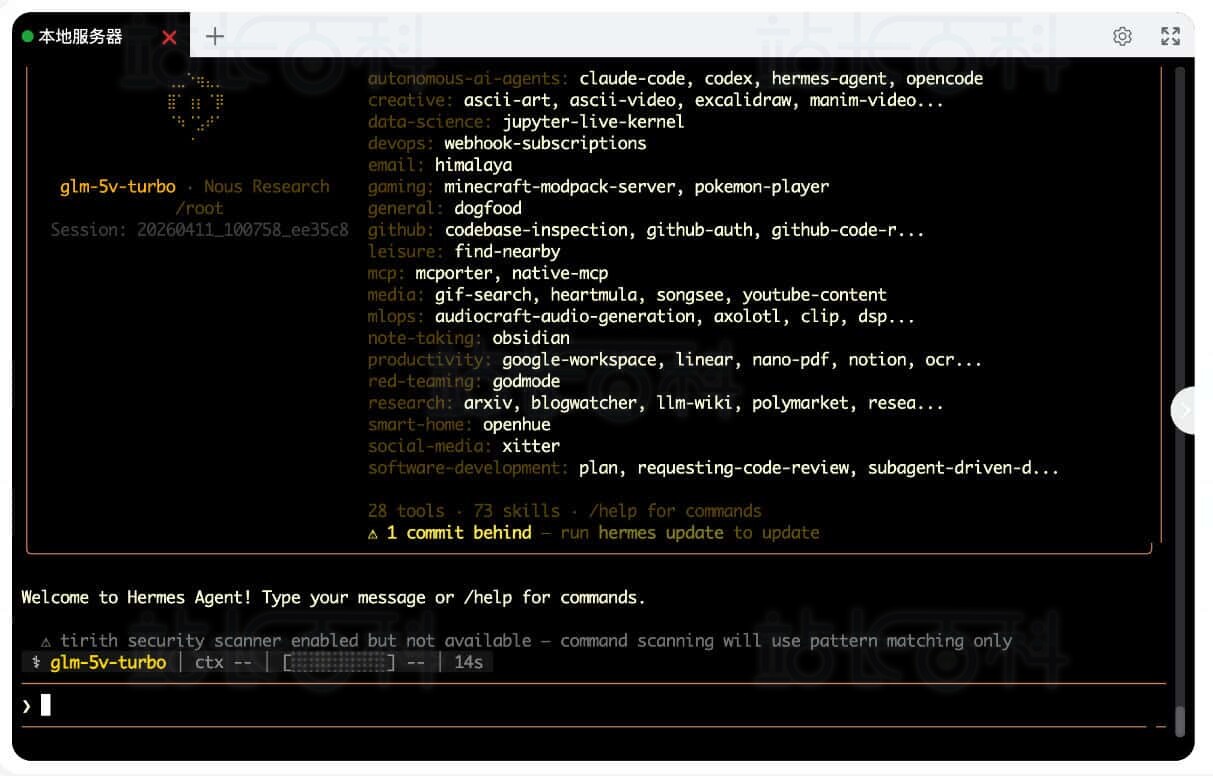Image resolution: width=1213 pixels, height=776 pixels.
Task: Expand the right side panel arrow
Action: click(1187, 409)
